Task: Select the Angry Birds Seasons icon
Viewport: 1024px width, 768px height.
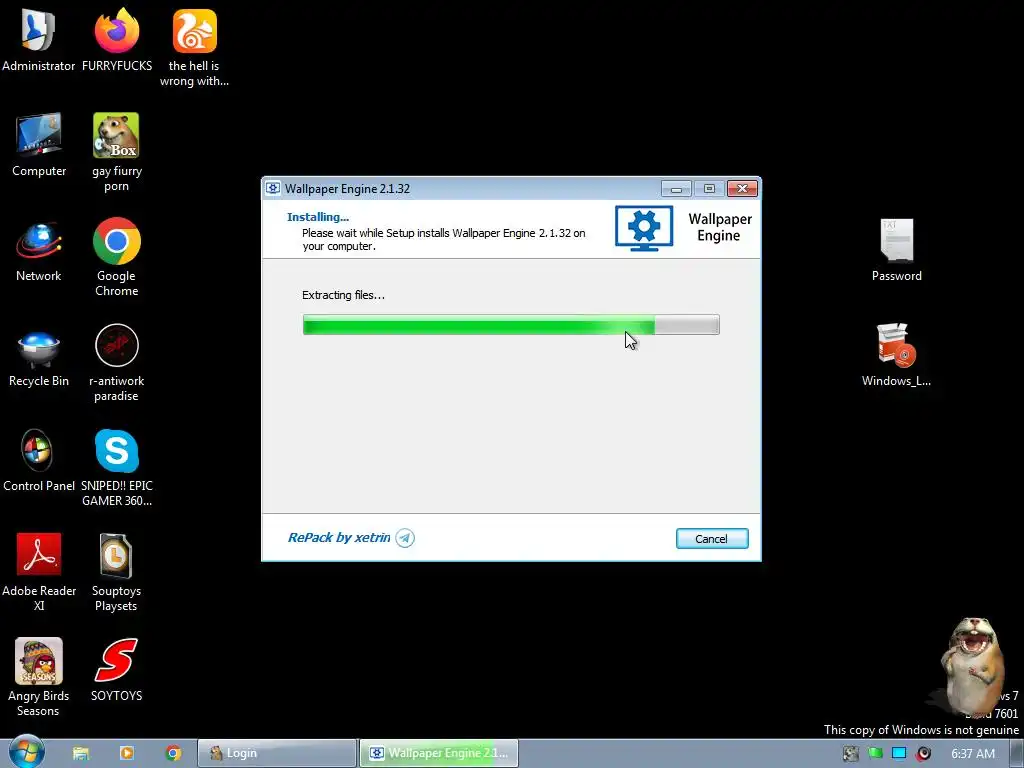Action: (39, 678)
